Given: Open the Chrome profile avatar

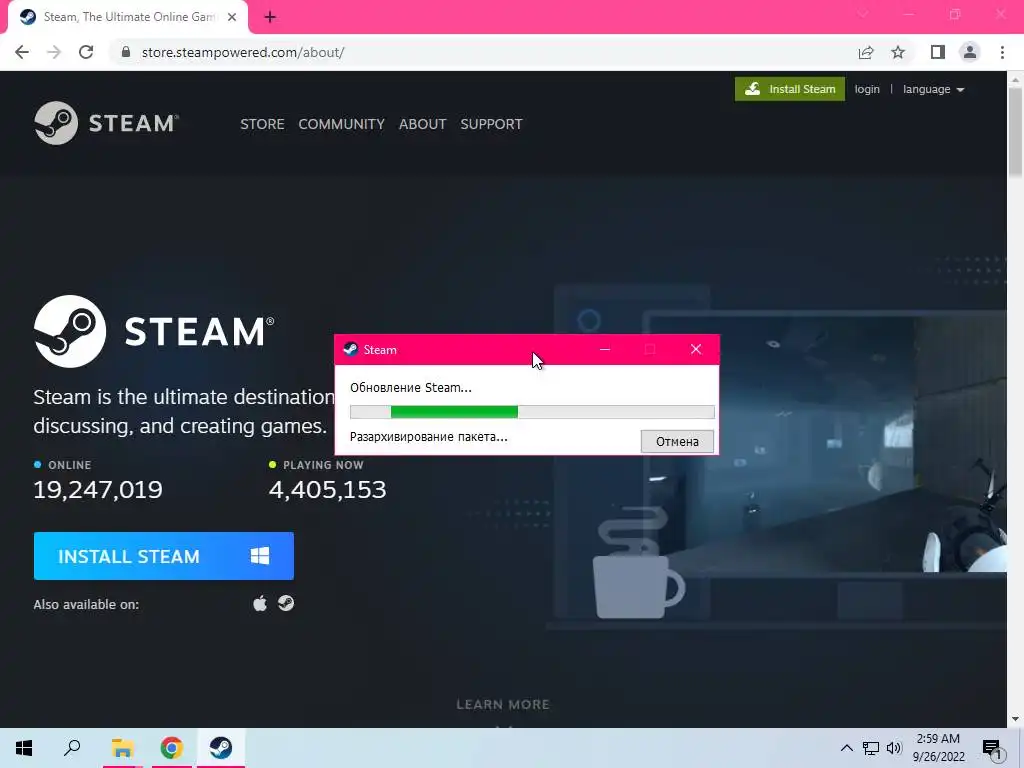Looking at the screenshot, I should [970, 52].
